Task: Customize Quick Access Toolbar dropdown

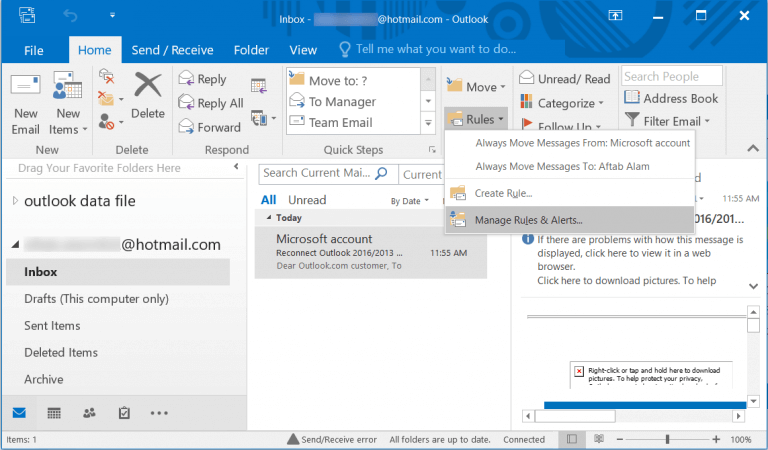Action: [112, 16]
